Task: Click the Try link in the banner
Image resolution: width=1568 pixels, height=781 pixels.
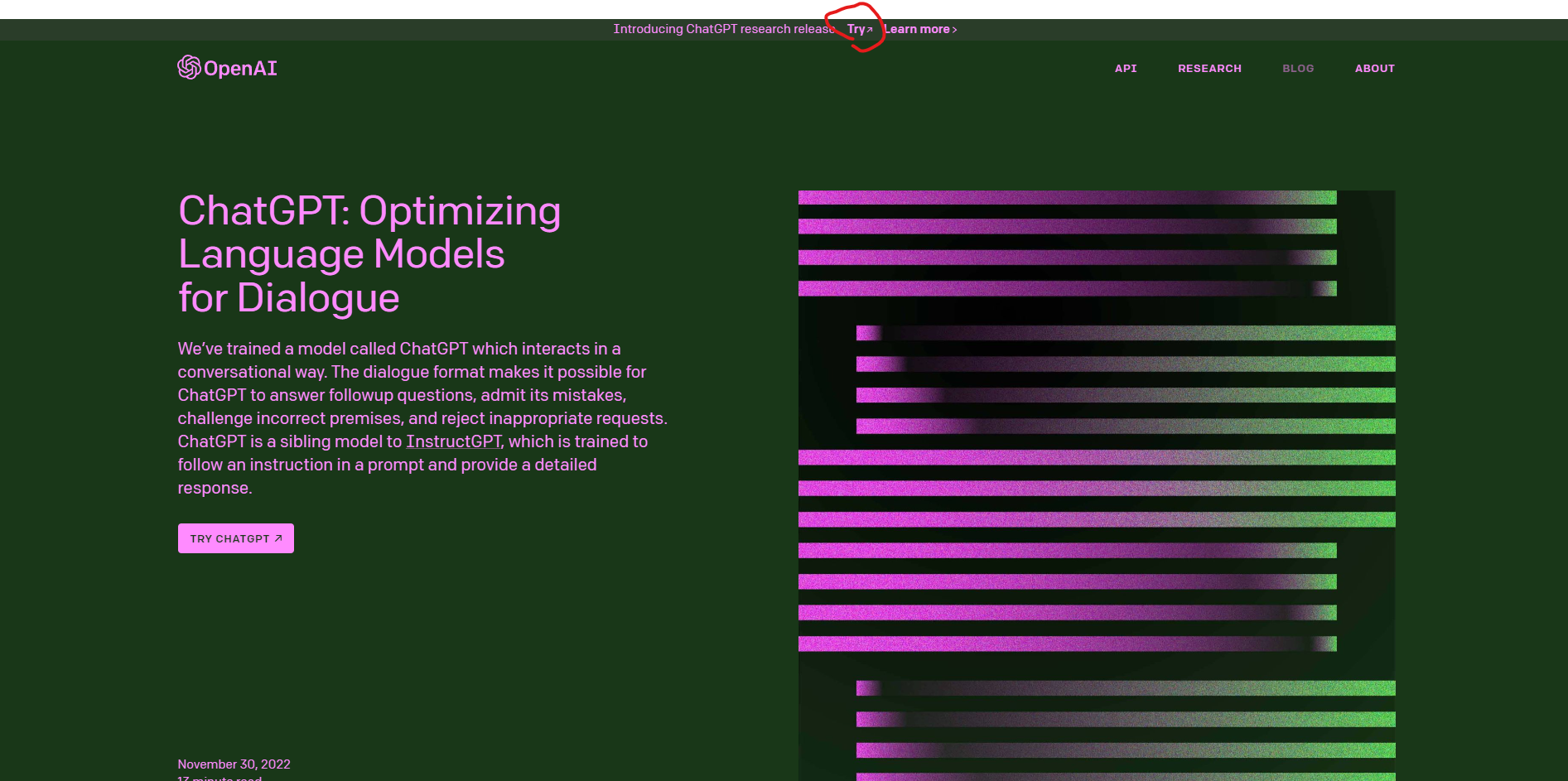Action: [x=860, y=29]
